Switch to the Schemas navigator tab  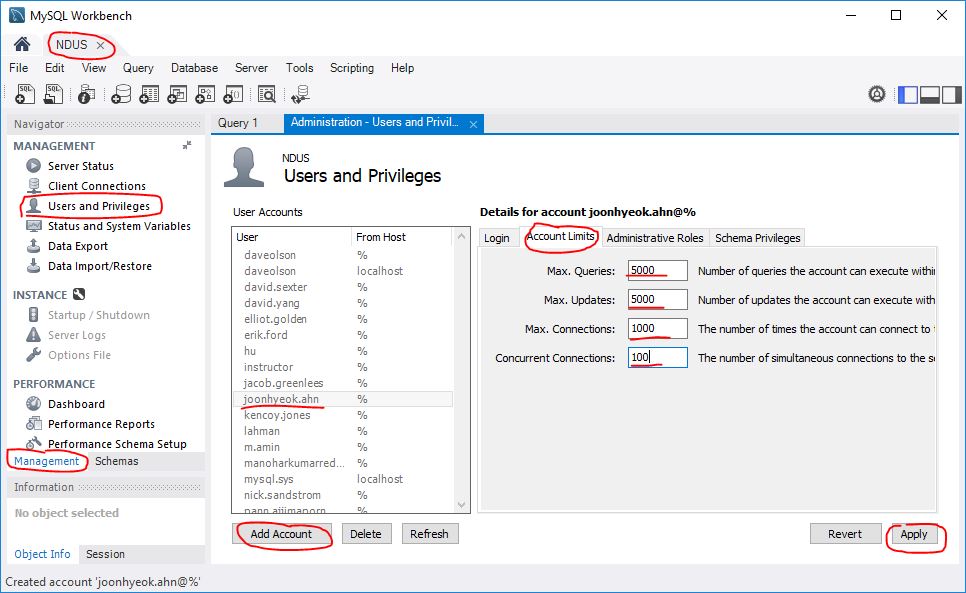point(116,461)
